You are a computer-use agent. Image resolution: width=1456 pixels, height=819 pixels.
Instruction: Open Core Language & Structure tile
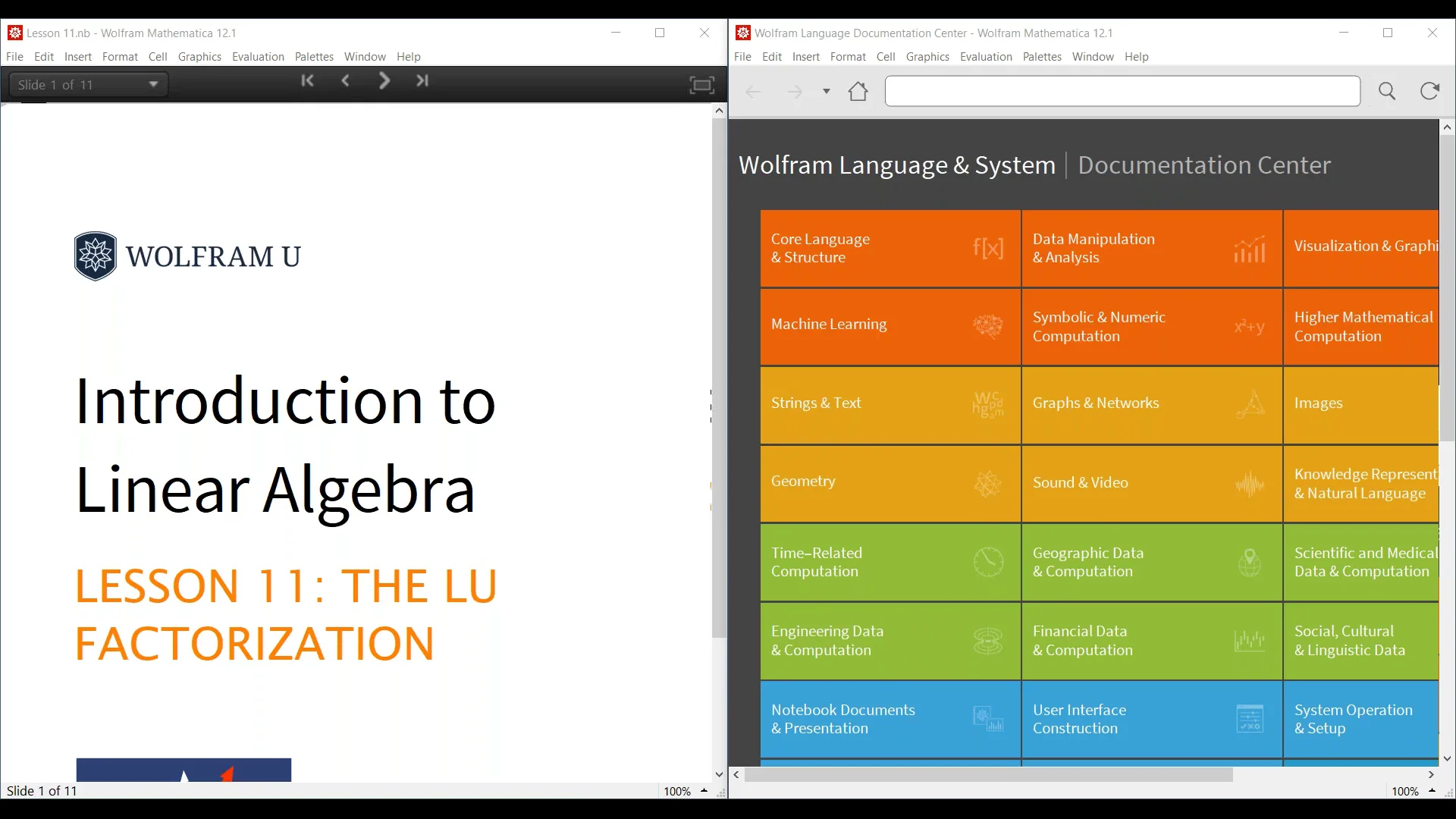click(890, 248)
